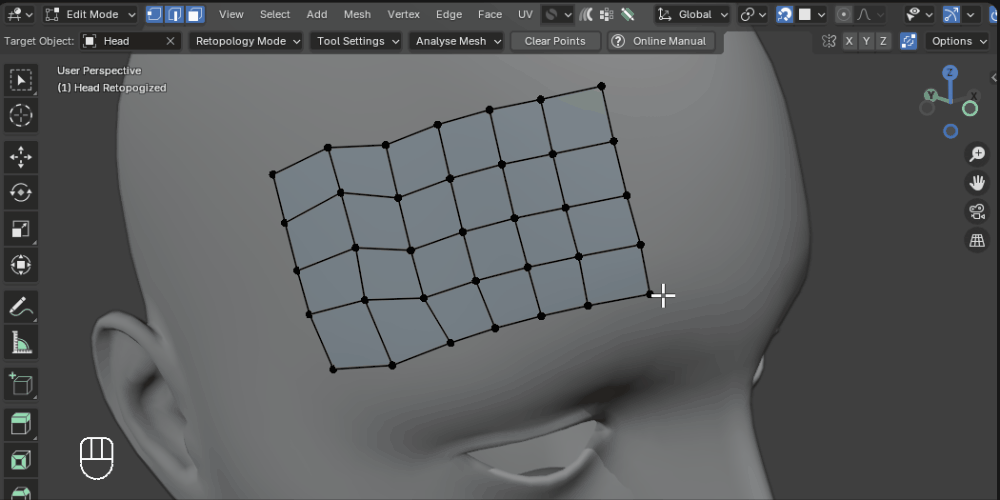1000x500 pixels.
Task: Open the proportional falloff curve dropdown
Action: [871, 14]
